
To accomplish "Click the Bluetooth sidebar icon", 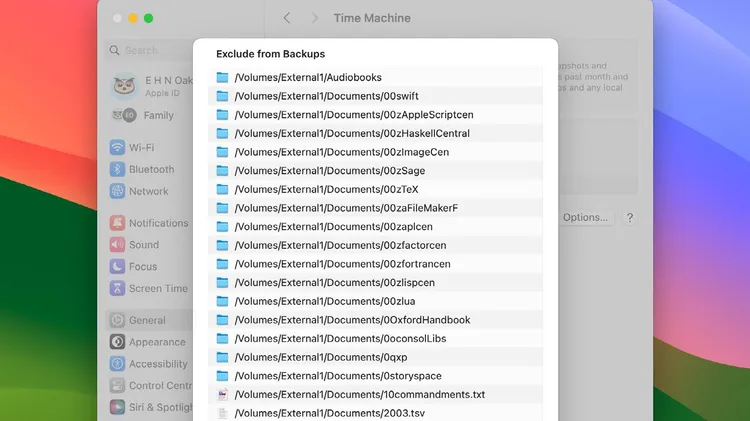I will (117, 169).
